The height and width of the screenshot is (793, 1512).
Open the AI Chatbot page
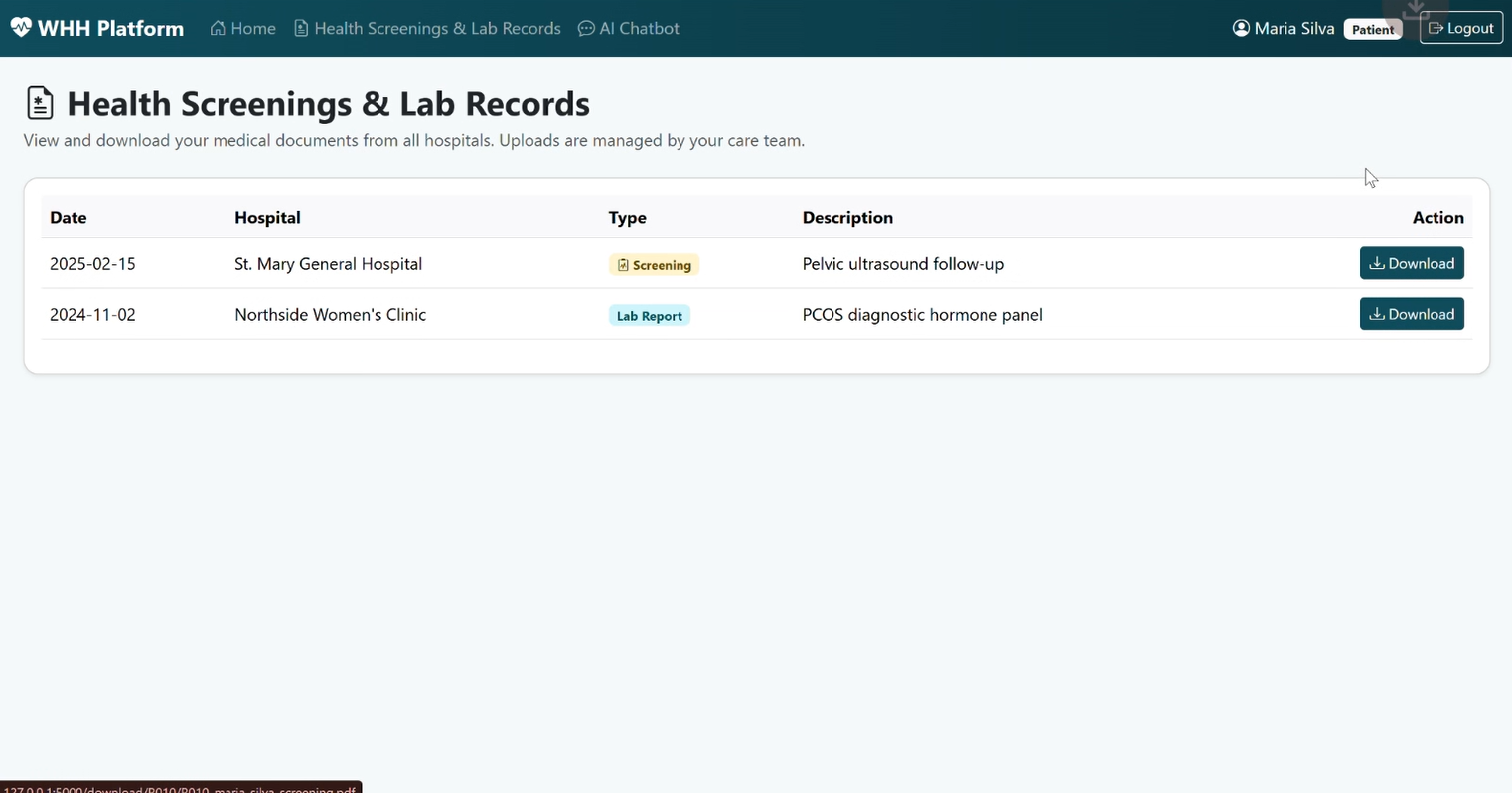coord(629,28)
